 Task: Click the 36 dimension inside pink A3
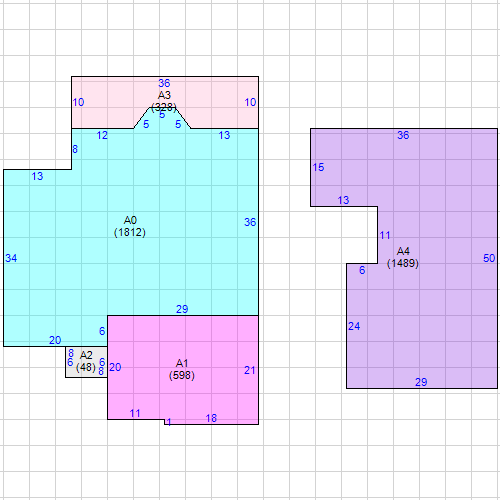click(164, 83)
